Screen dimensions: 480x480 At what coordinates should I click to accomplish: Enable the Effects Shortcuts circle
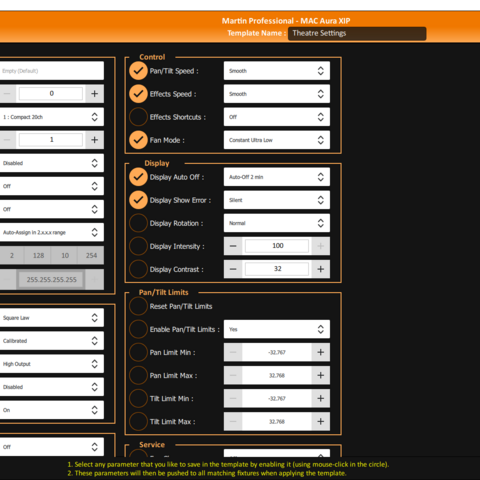click(x=138, y=117)
